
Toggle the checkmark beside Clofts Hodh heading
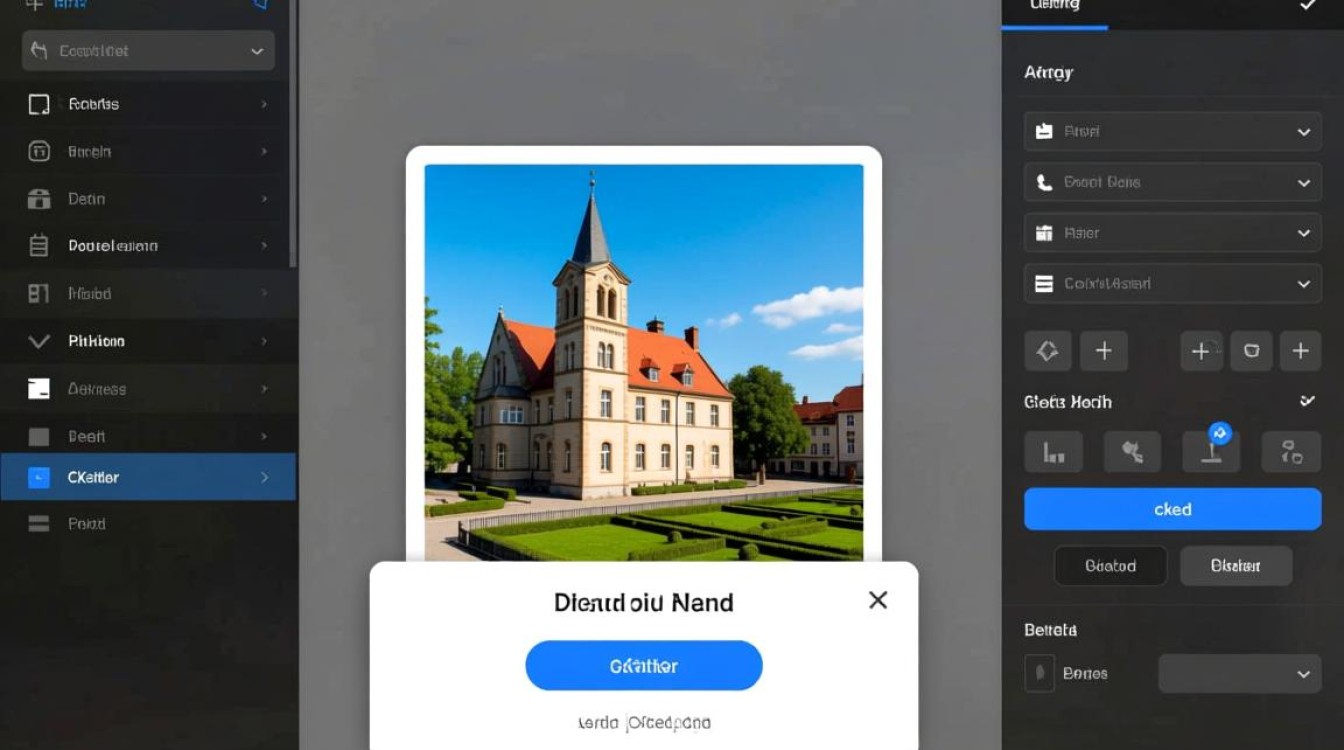(x=1307, y=401)
